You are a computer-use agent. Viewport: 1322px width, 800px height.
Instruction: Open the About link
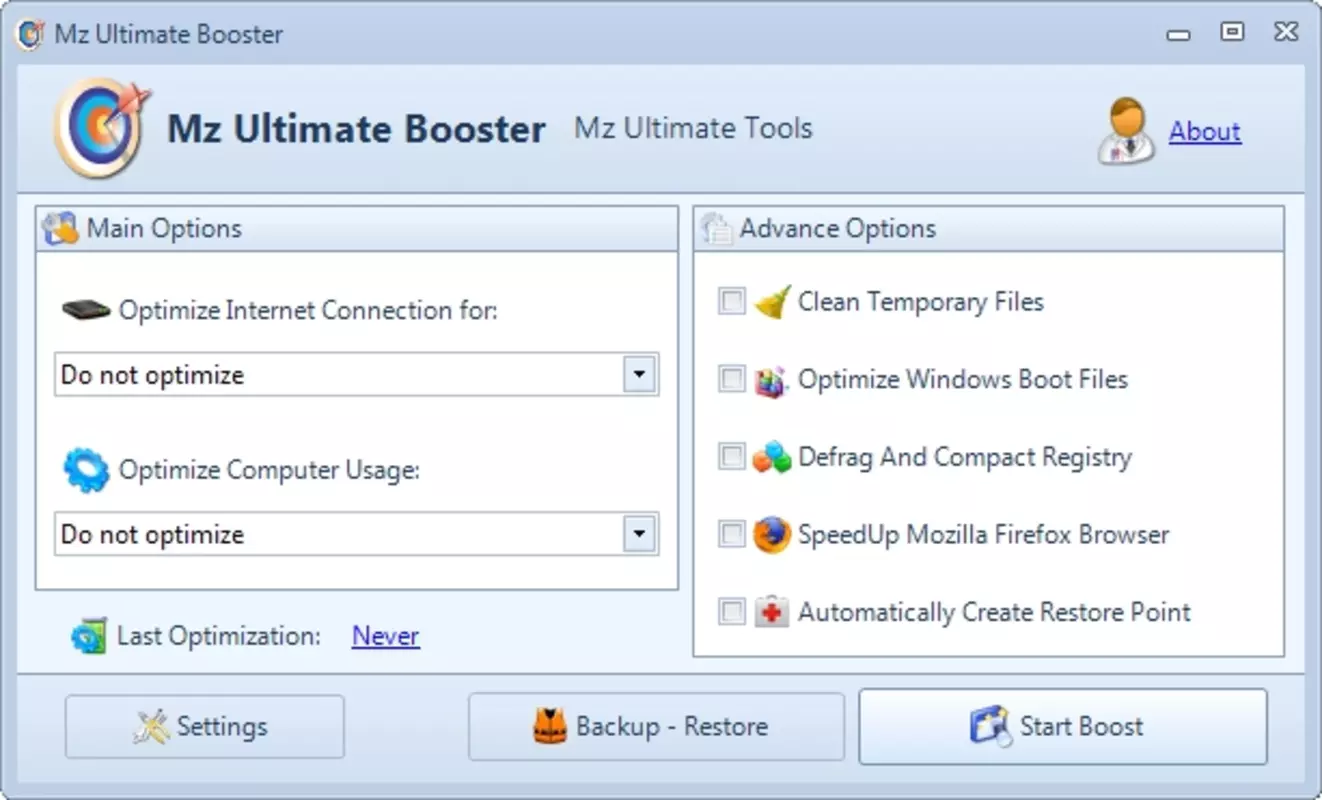click(x=1205, y=131)
